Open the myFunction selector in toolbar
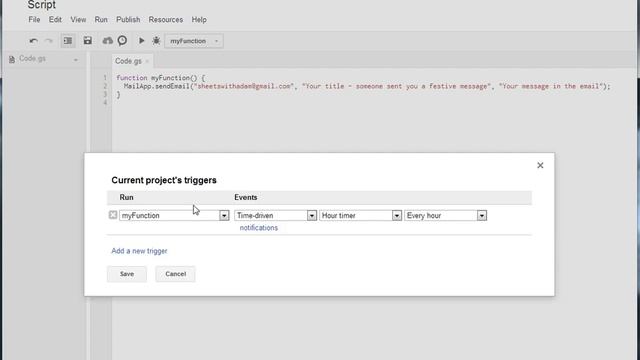 pyautogui.click(x=194, y=41)
